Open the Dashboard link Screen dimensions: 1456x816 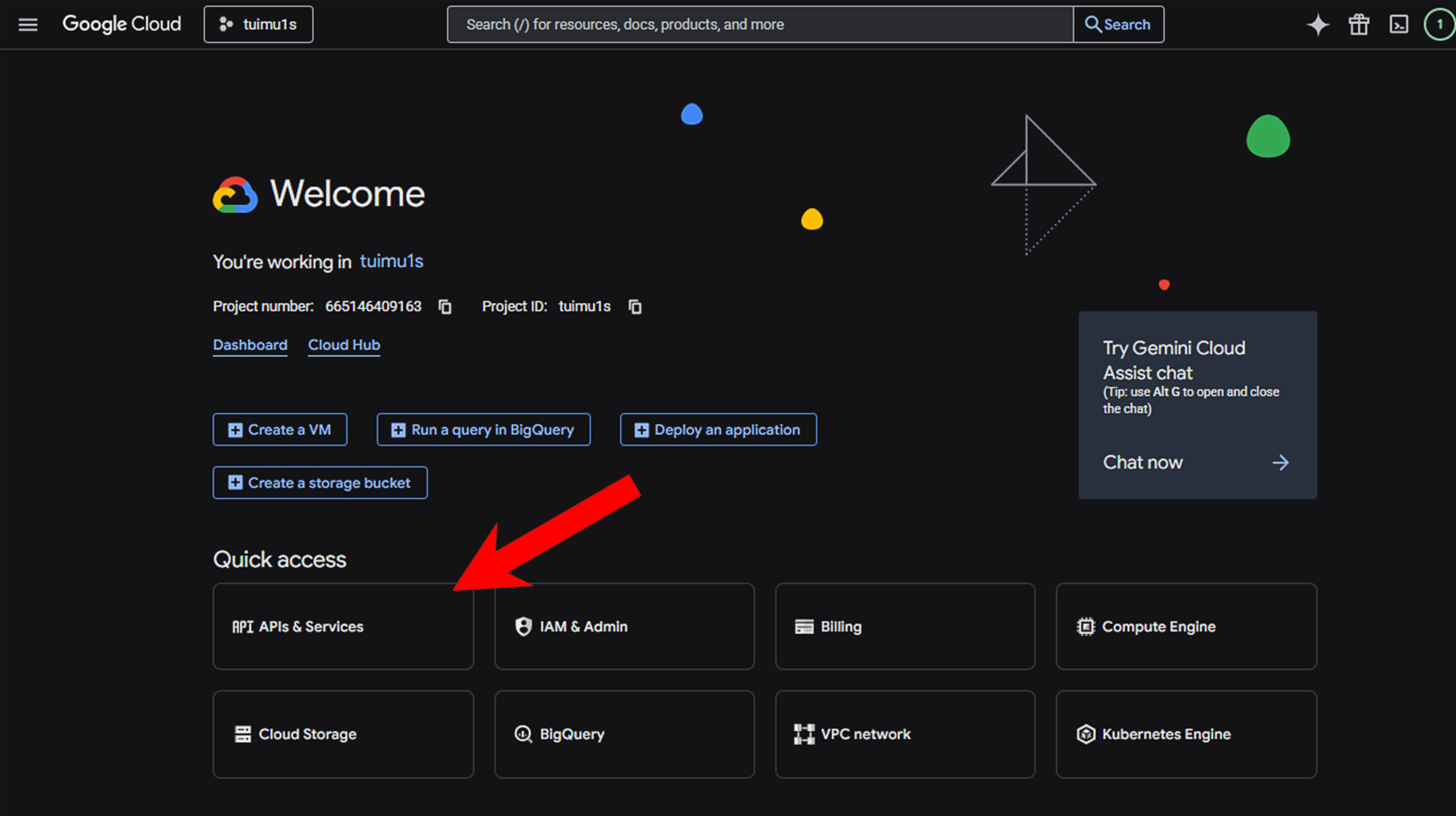[250, 345]
